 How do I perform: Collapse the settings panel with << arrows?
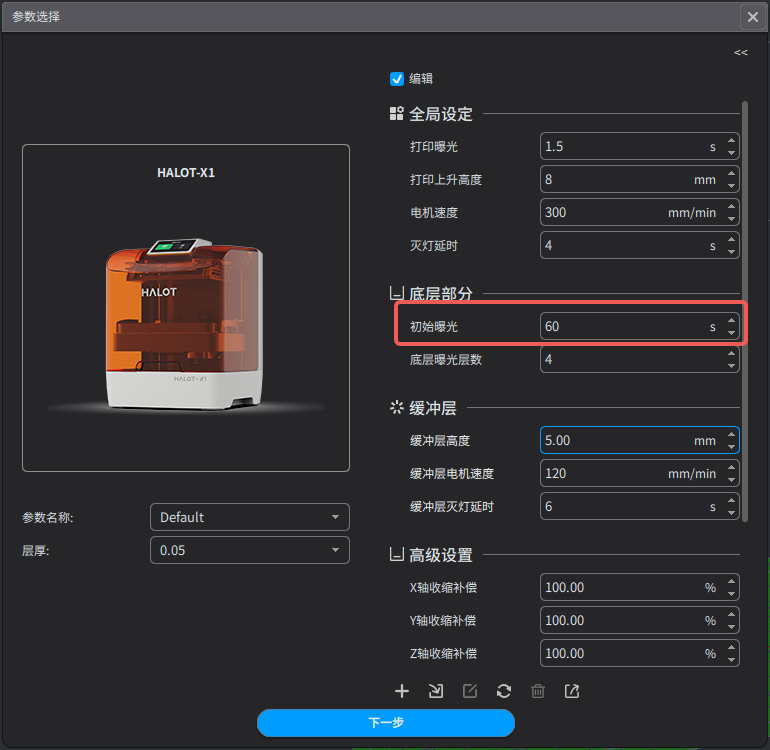741,53
